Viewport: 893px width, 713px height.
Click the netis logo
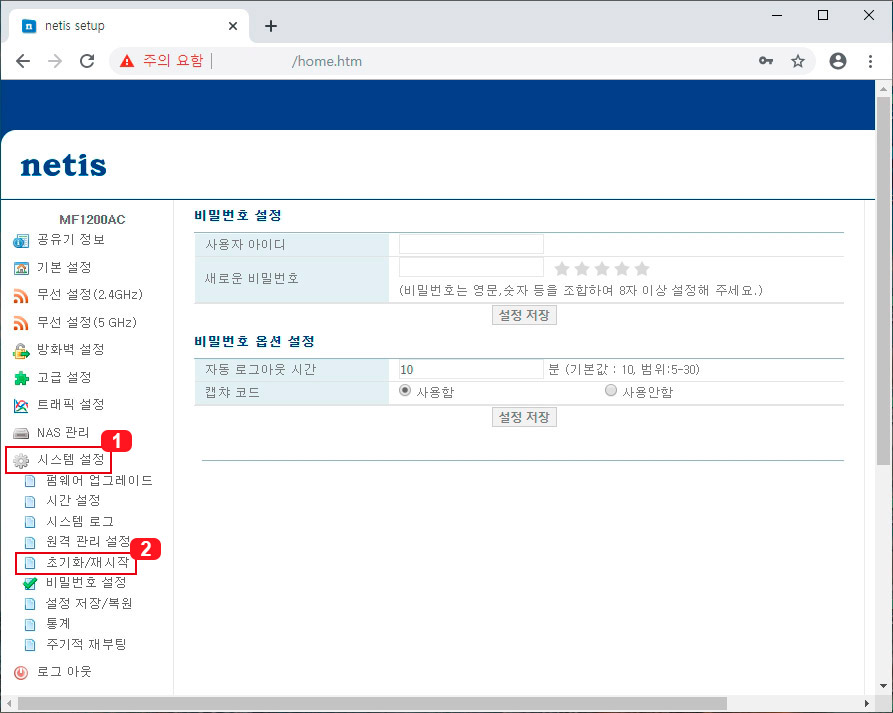(63, 166)
